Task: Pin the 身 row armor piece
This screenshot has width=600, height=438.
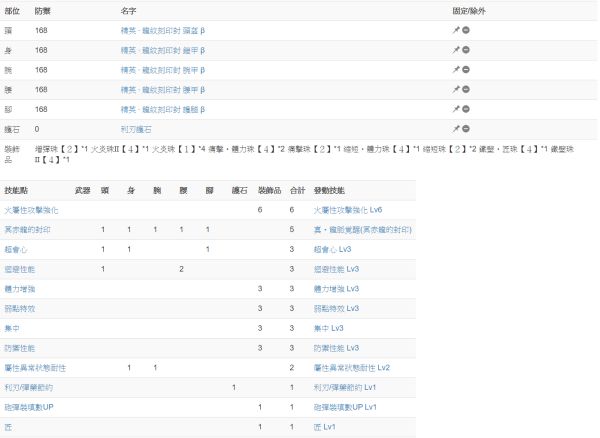Action: pyautogui.click(x=456, y=51)
